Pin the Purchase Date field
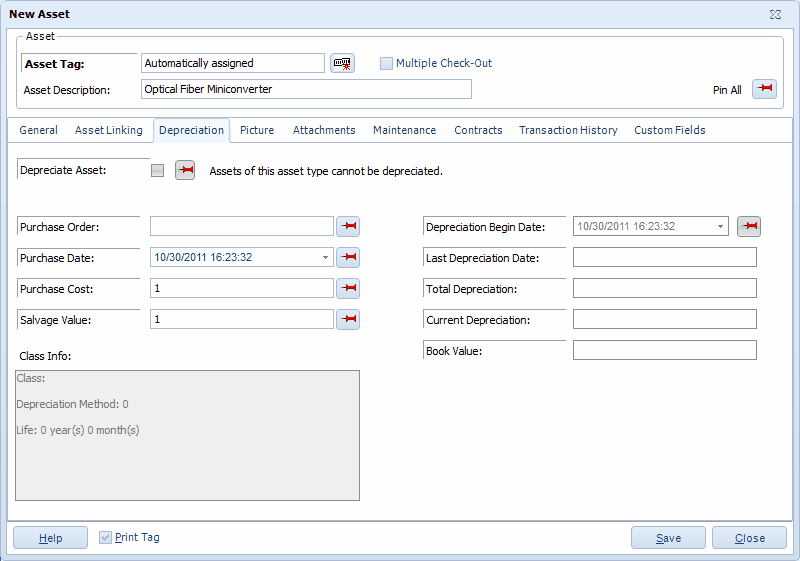Viewport: 800px width, 561px height. point(347,258)
